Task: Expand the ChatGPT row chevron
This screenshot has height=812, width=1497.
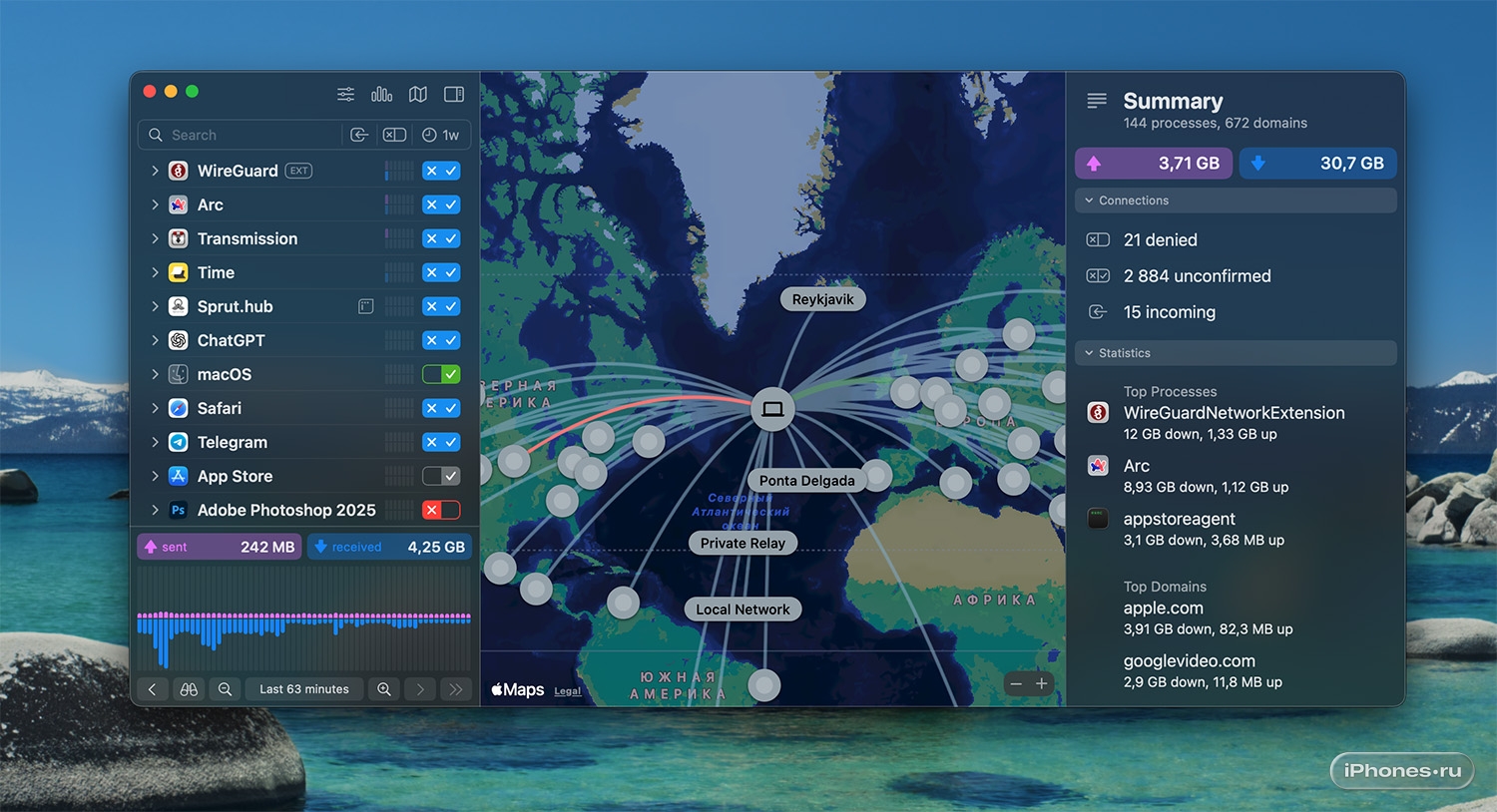Action: tap(155, 340)
